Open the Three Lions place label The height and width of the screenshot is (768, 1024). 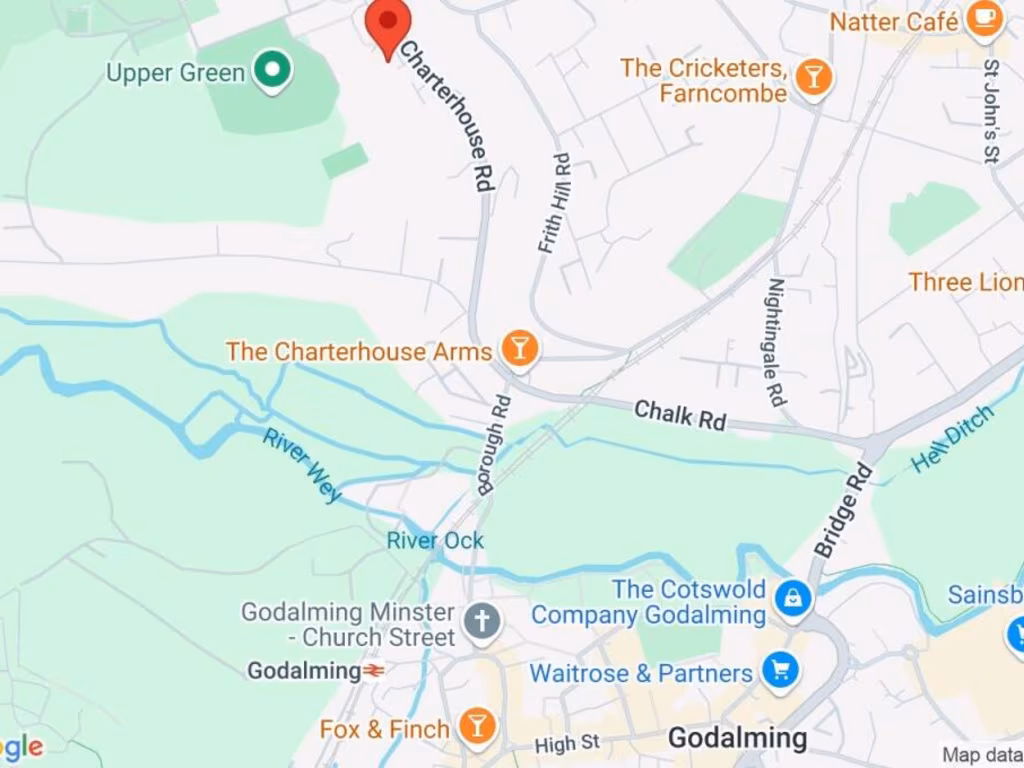pos(967,282)
